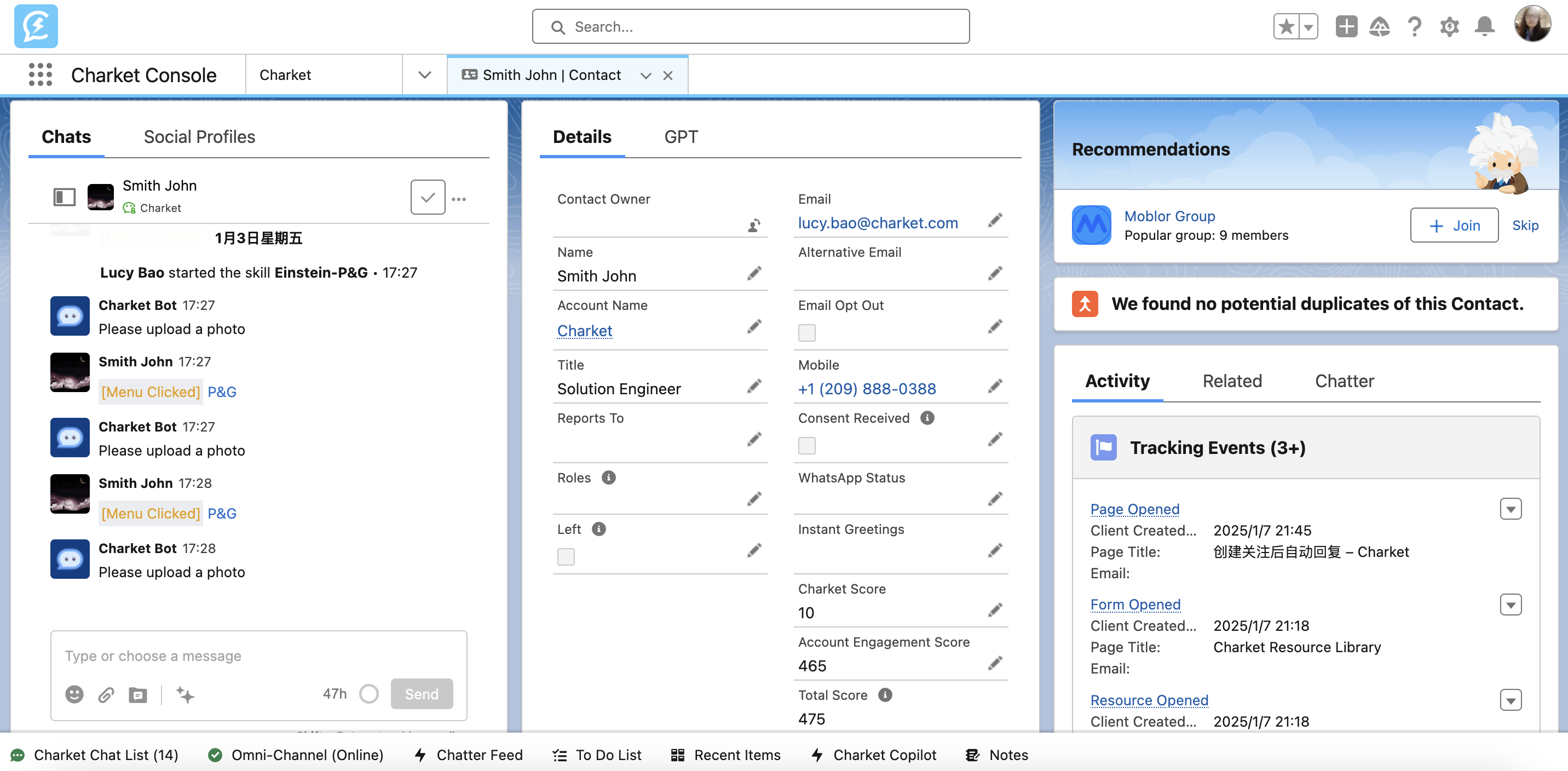The height and width of the screenshot is (771, 1568).
Task: Click the Send message button
Action: click(421, 693)
